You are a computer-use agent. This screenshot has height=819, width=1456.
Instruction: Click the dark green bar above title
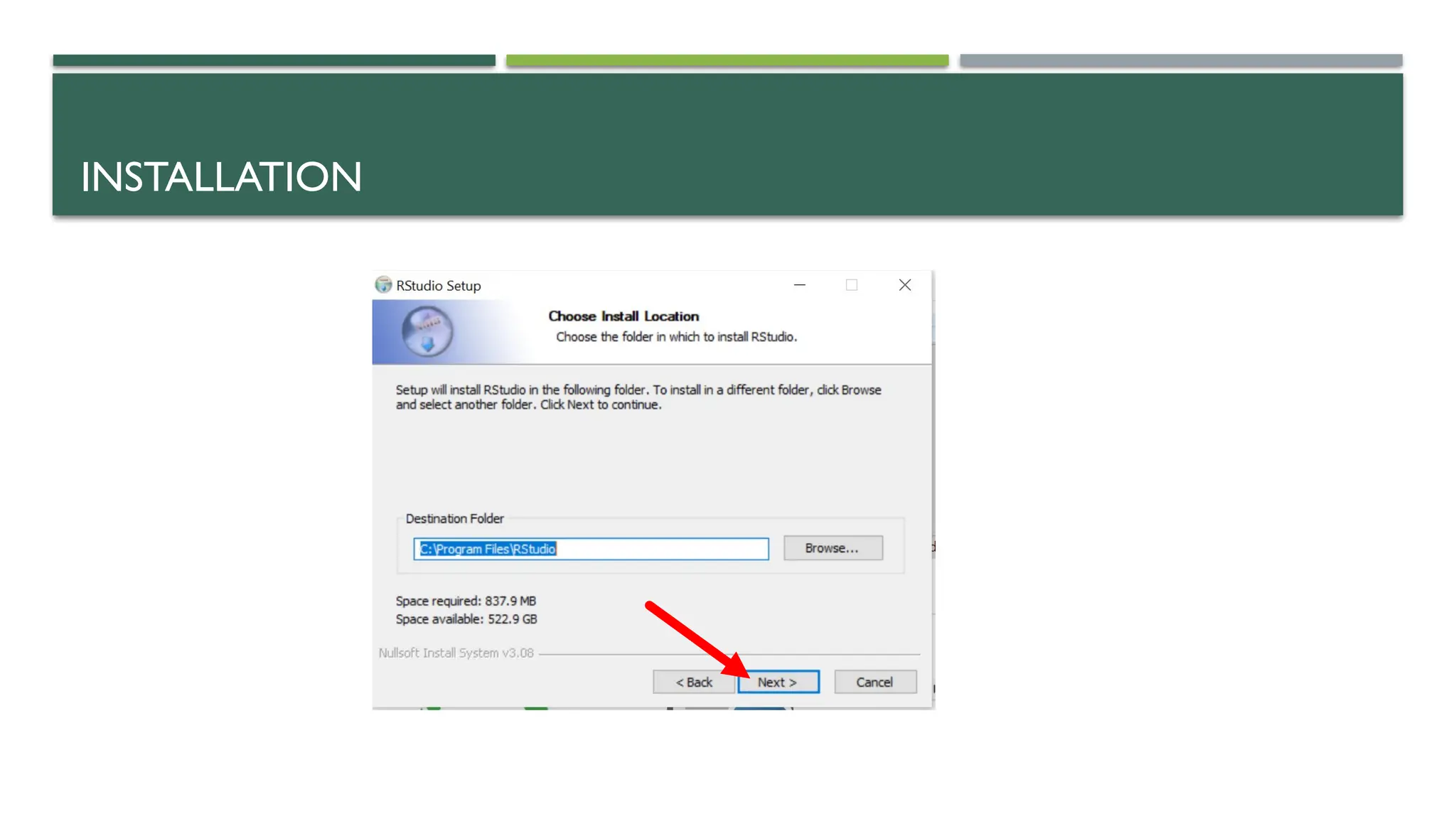(274, 60)
